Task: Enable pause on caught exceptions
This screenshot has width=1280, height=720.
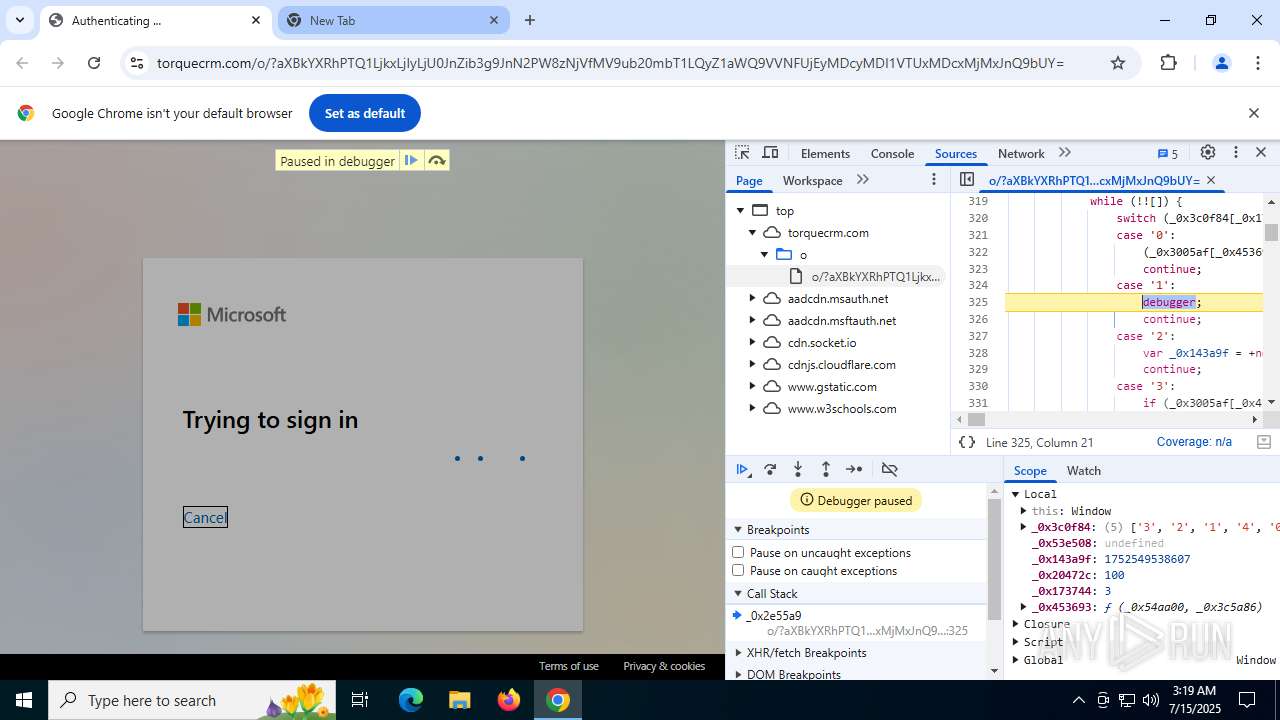Action: pyautogui.click(x=738, y=571)
